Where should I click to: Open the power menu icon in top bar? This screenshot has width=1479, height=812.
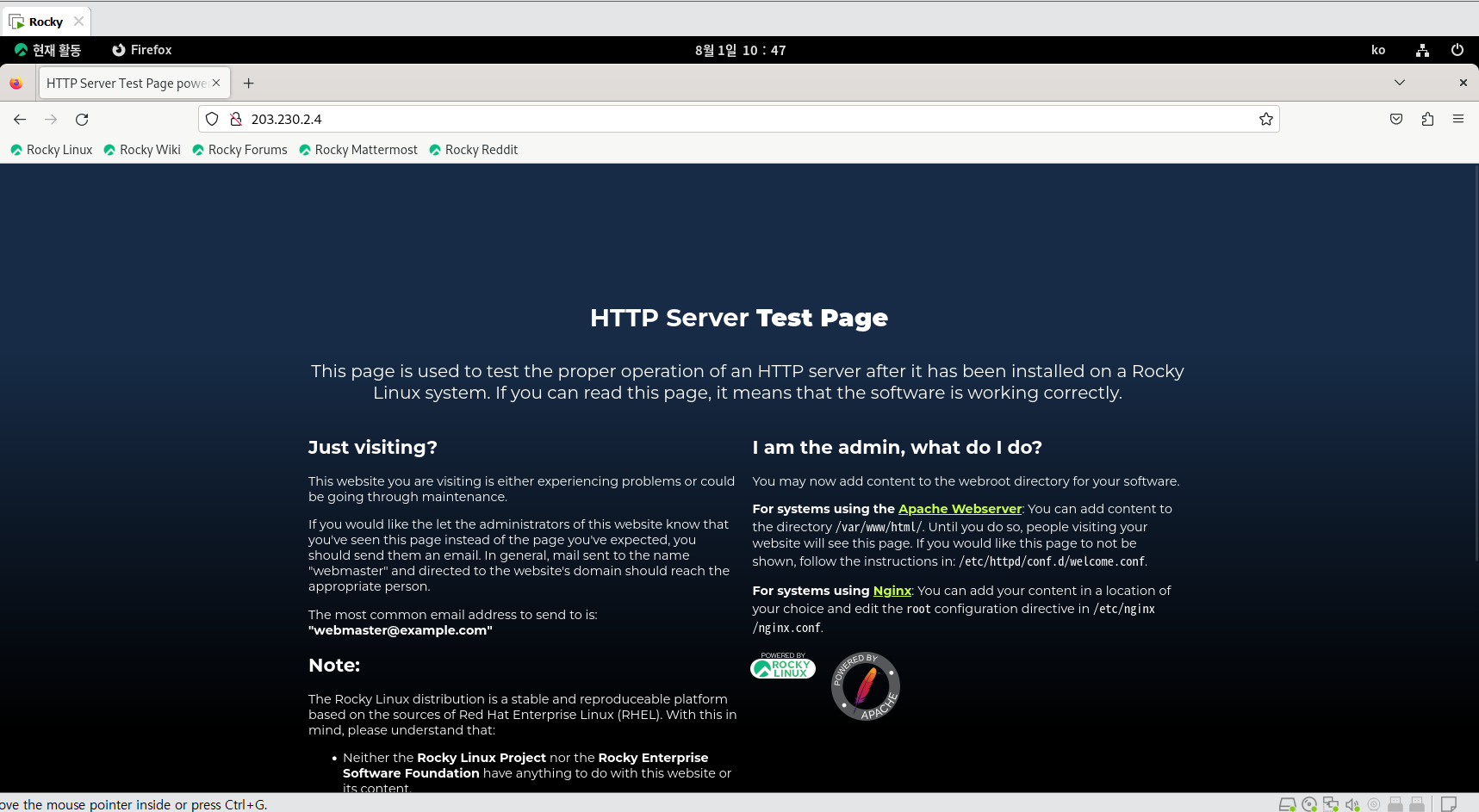1457,50
